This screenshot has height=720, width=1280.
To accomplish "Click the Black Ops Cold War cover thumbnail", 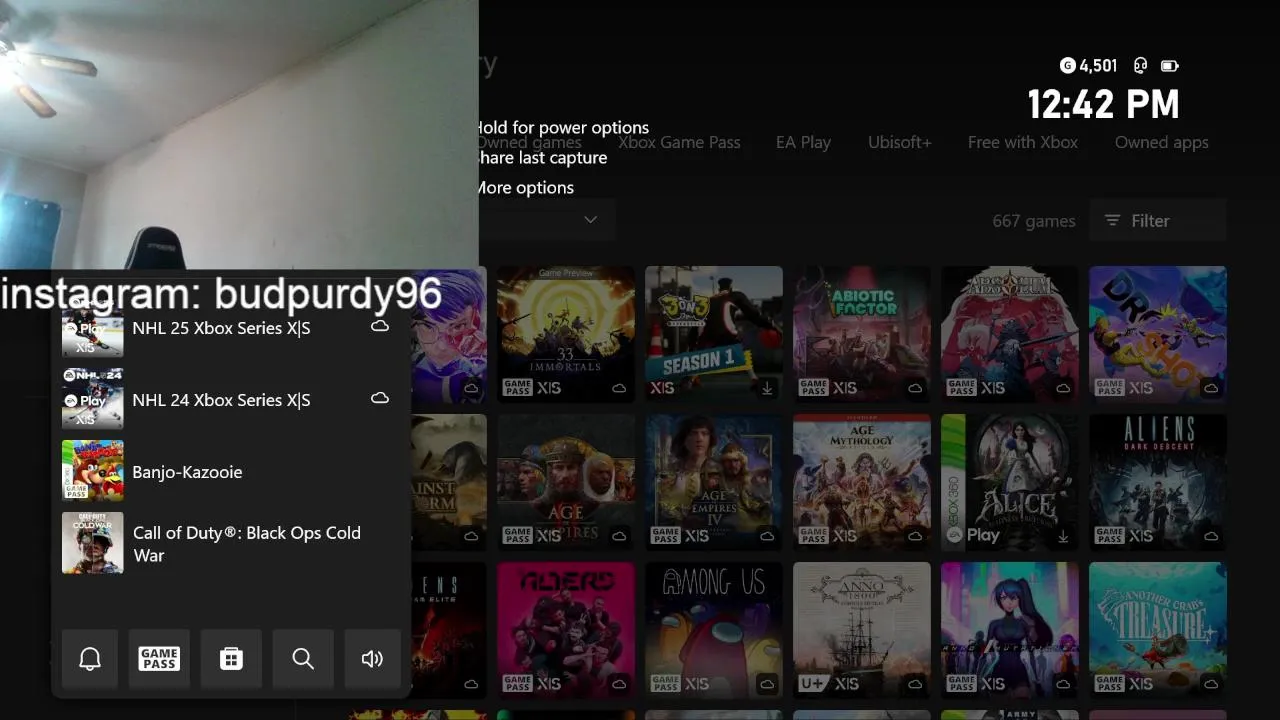I will (x=93, y=543).
